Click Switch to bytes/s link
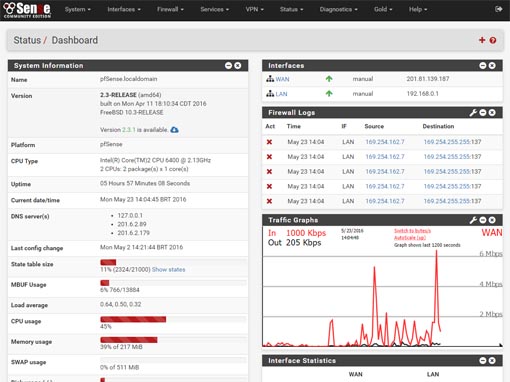Screen dimensions: 510x382 412,231
